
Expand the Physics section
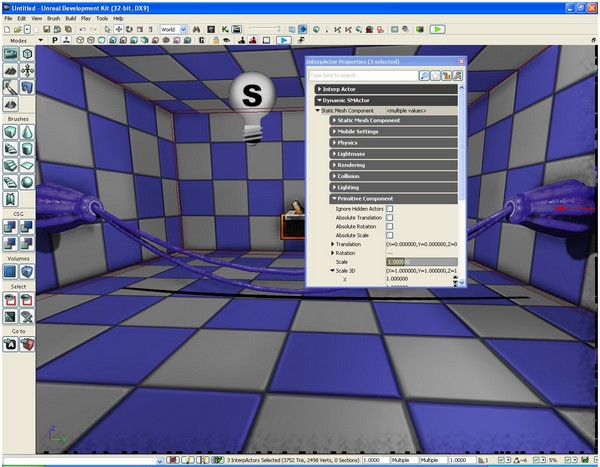tap(393, 142)
